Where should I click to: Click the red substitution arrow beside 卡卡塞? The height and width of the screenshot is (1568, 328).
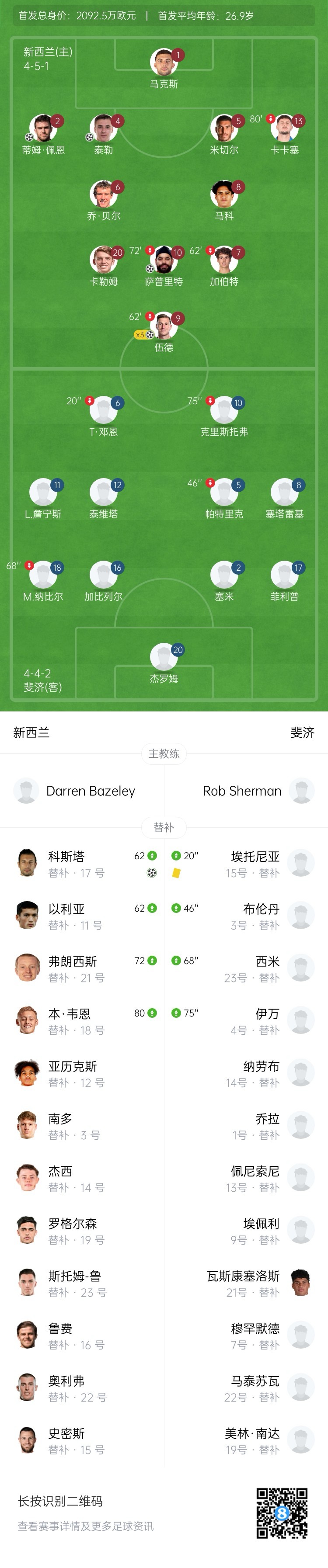(x=271, y=119)
